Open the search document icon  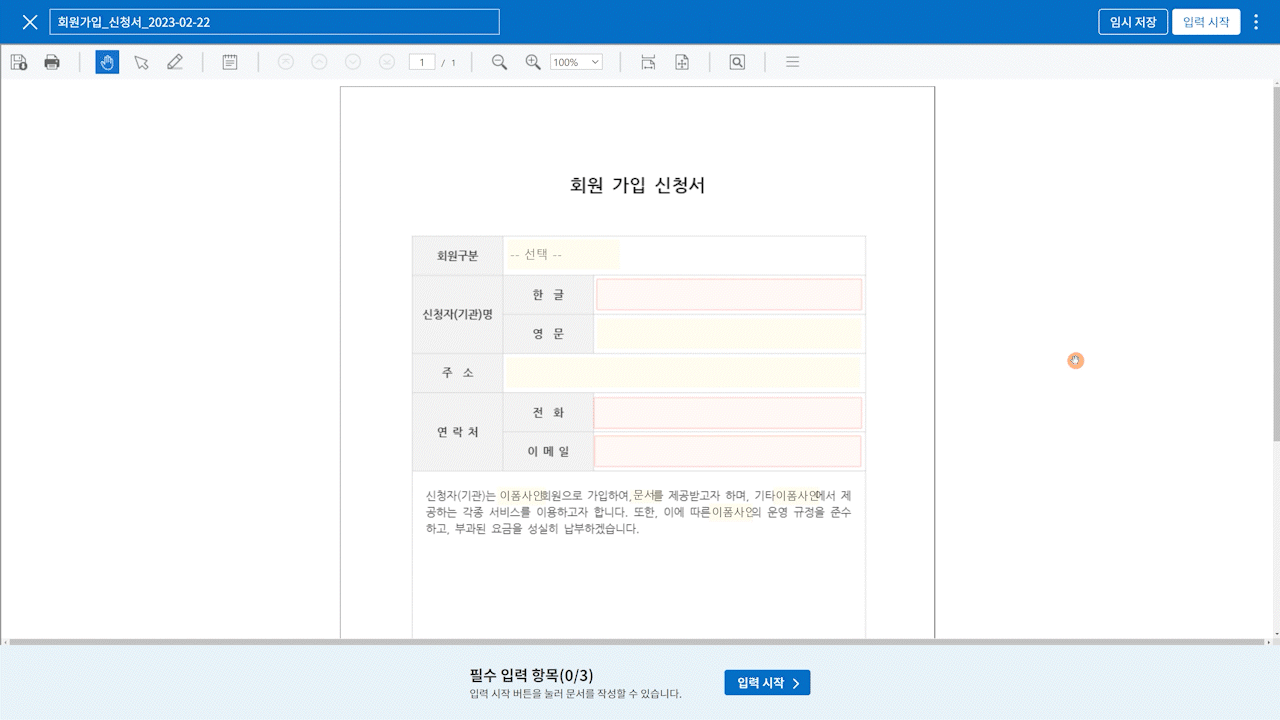737,62
